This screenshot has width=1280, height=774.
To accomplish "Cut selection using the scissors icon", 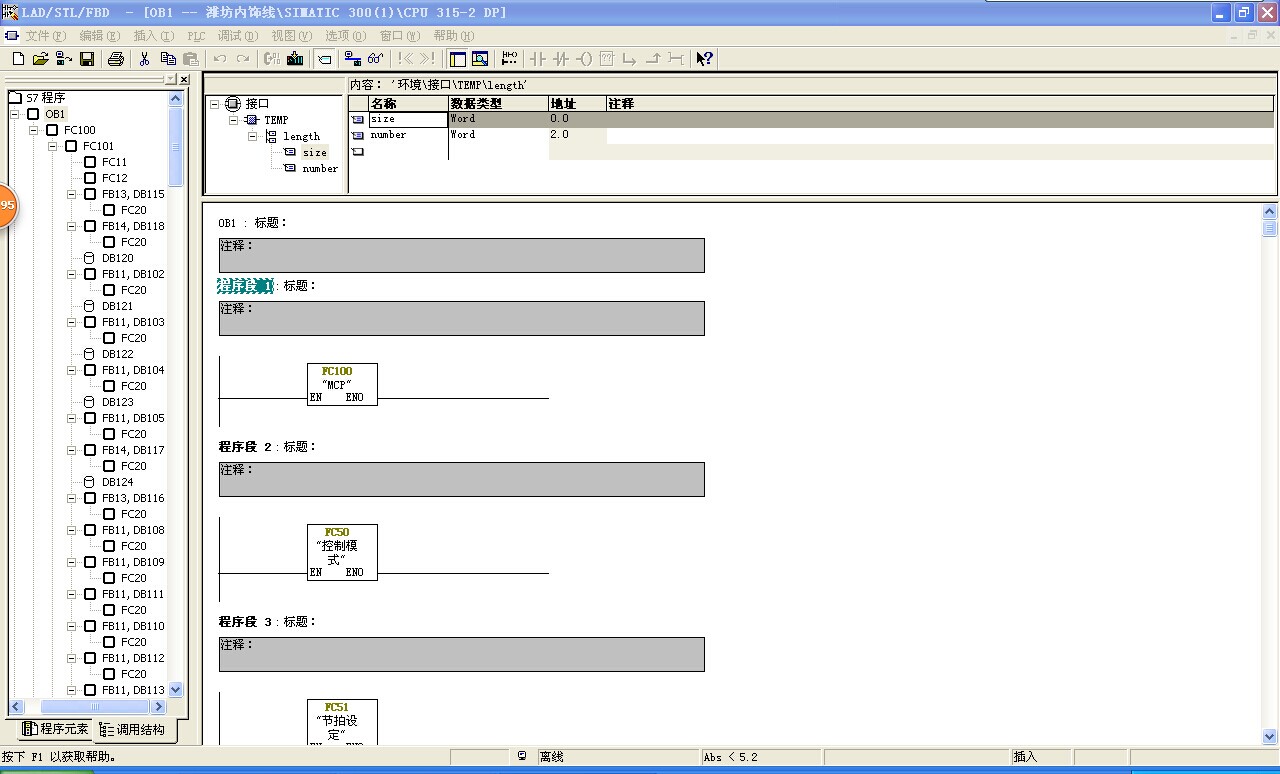I will coord(145,59).
